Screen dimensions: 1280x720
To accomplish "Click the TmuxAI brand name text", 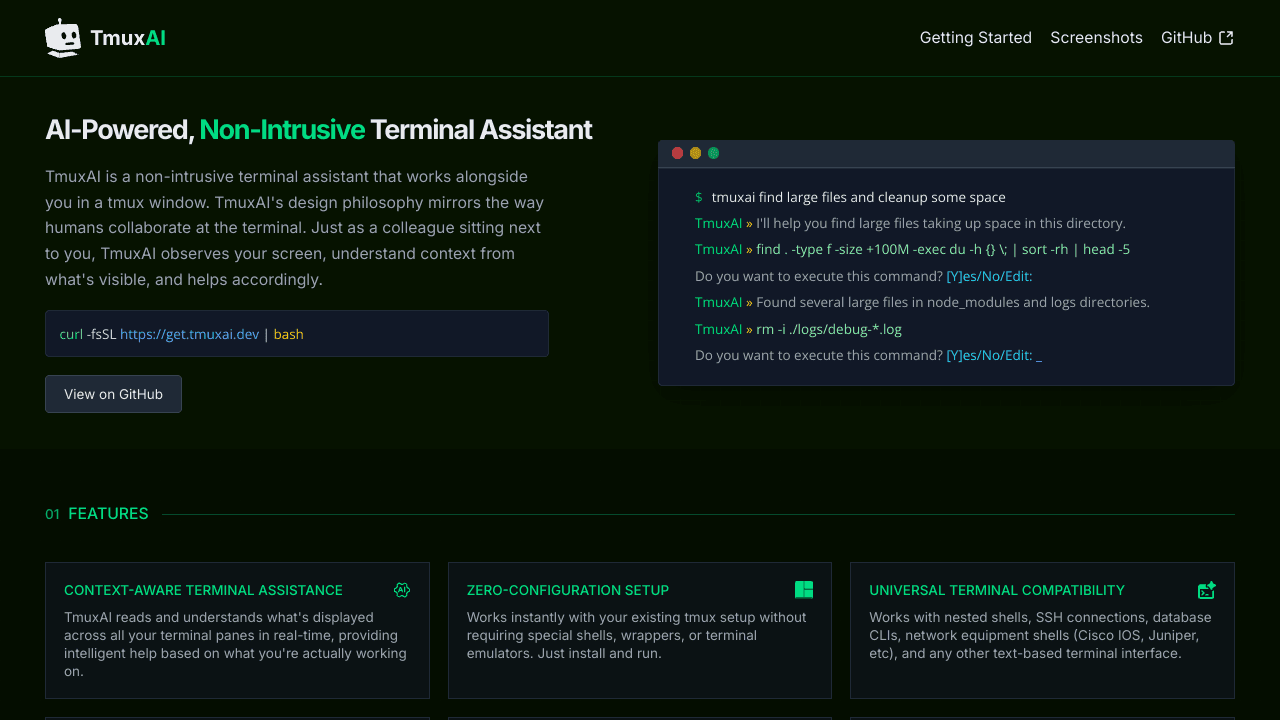I will (128, 38).
